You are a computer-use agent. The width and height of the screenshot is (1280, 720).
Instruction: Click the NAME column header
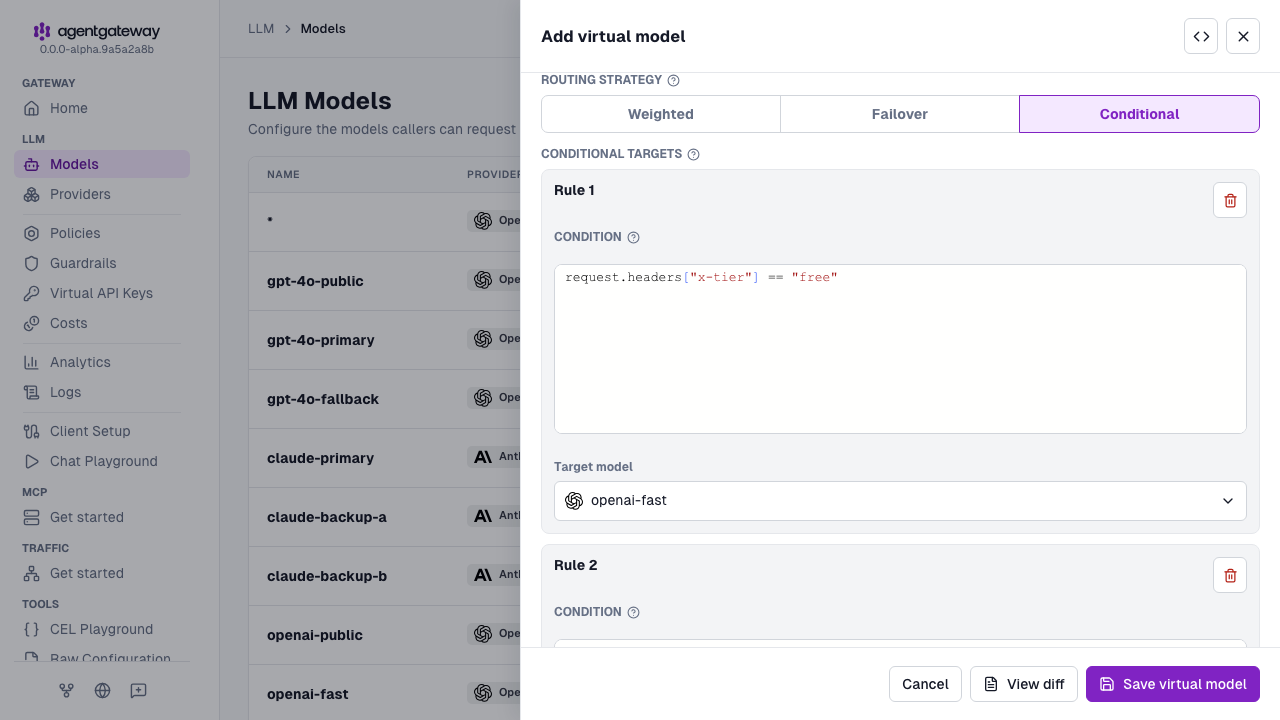[283, 175]
